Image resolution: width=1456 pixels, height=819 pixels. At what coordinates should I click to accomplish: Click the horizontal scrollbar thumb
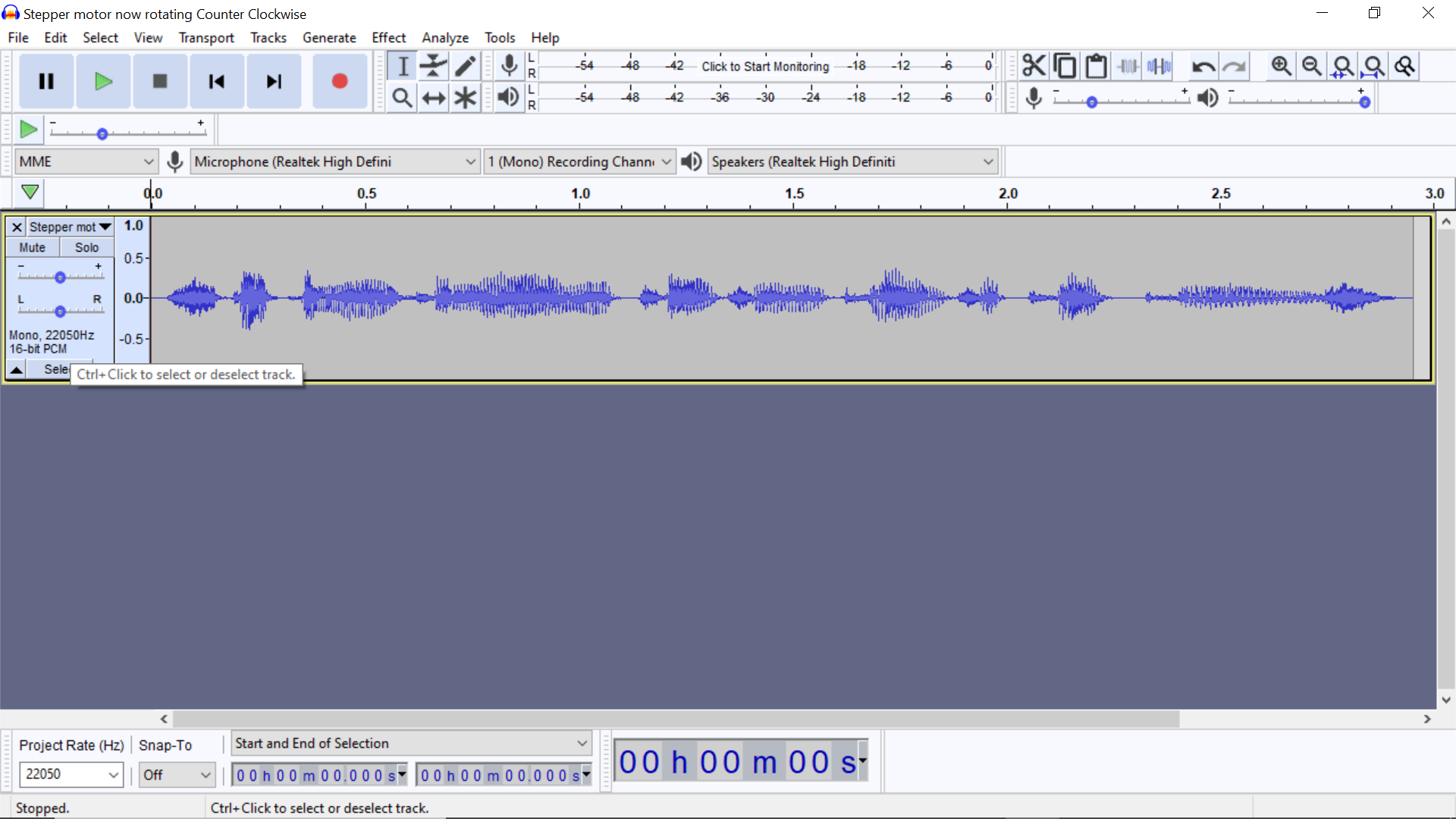676,718
